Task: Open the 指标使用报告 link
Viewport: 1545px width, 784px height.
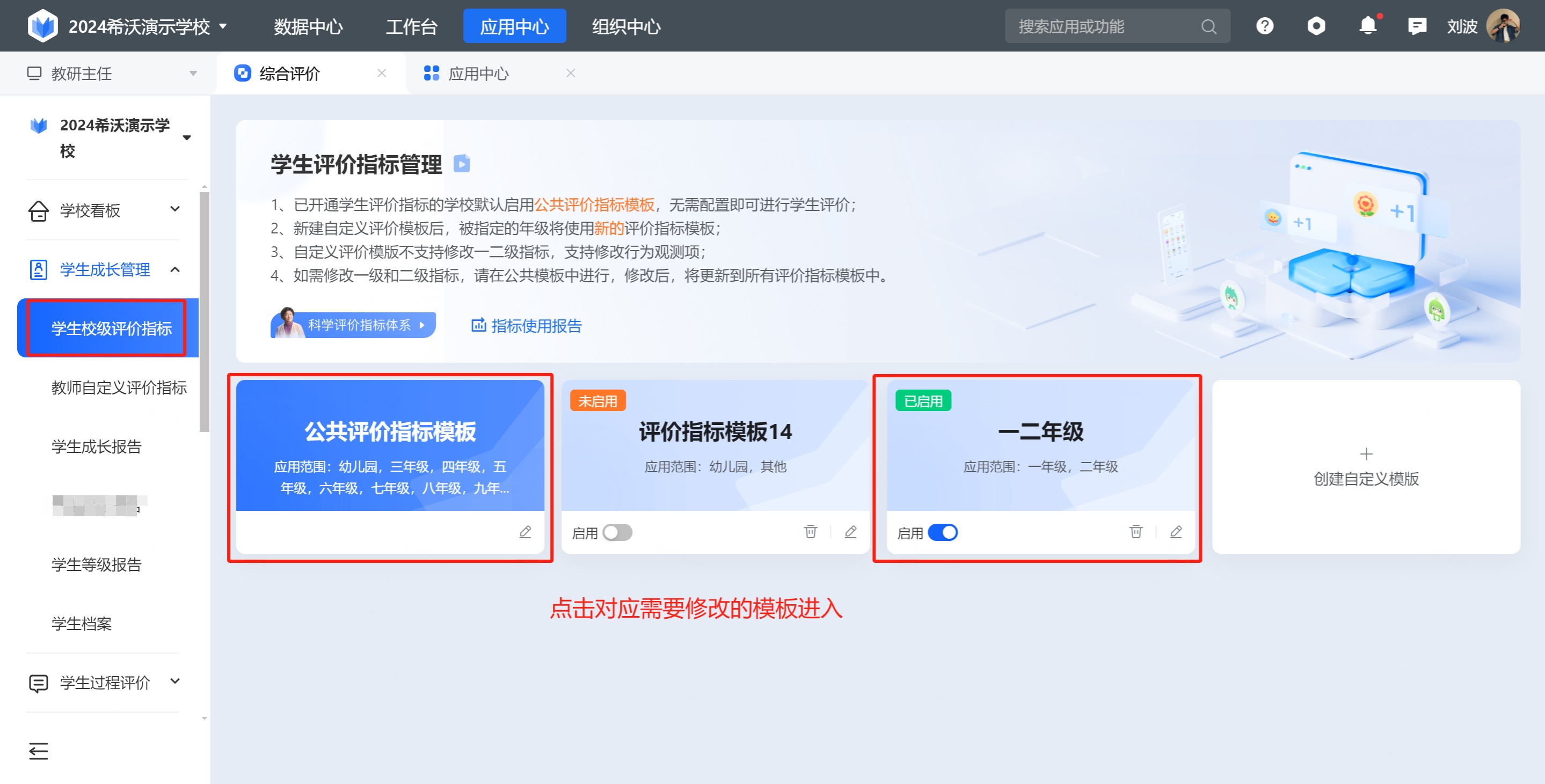Action: (526, 326)
